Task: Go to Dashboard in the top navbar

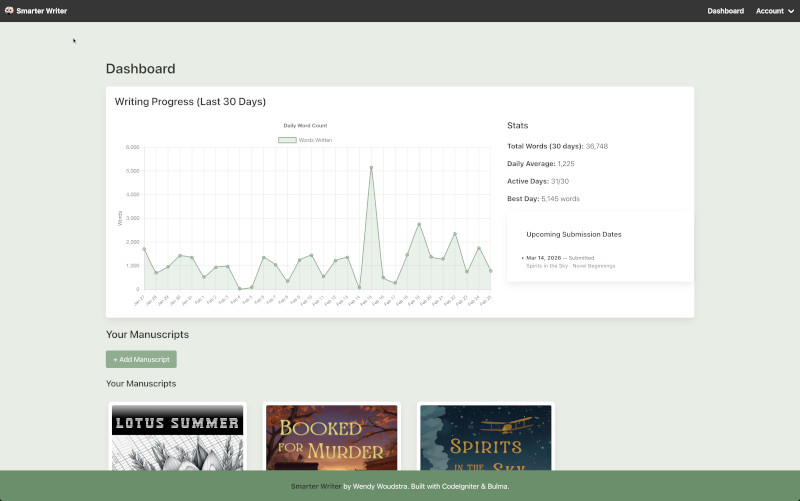Action: [x=725, y=11]
